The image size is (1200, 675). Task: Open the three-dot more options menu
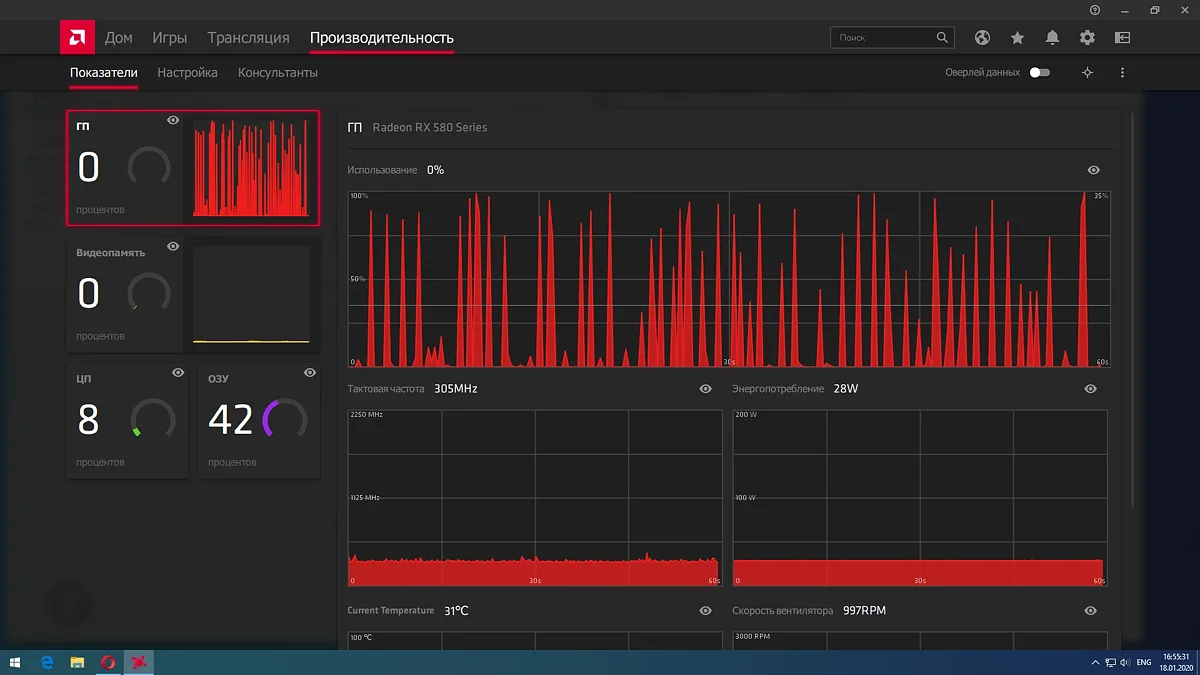[x=1123, y=73]
